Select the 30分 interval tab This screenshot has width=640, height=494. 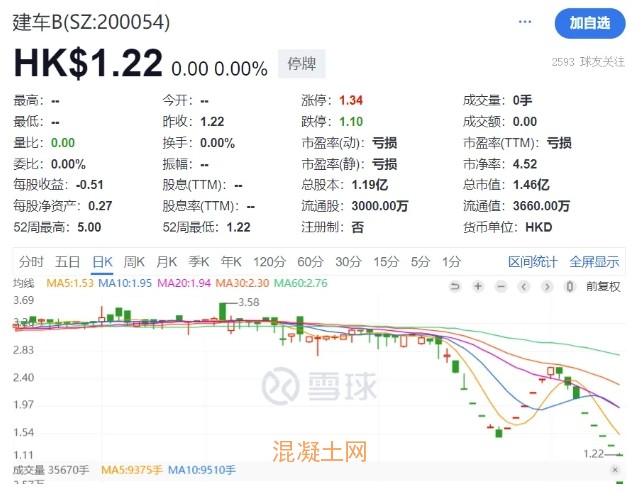click(347, 262)
